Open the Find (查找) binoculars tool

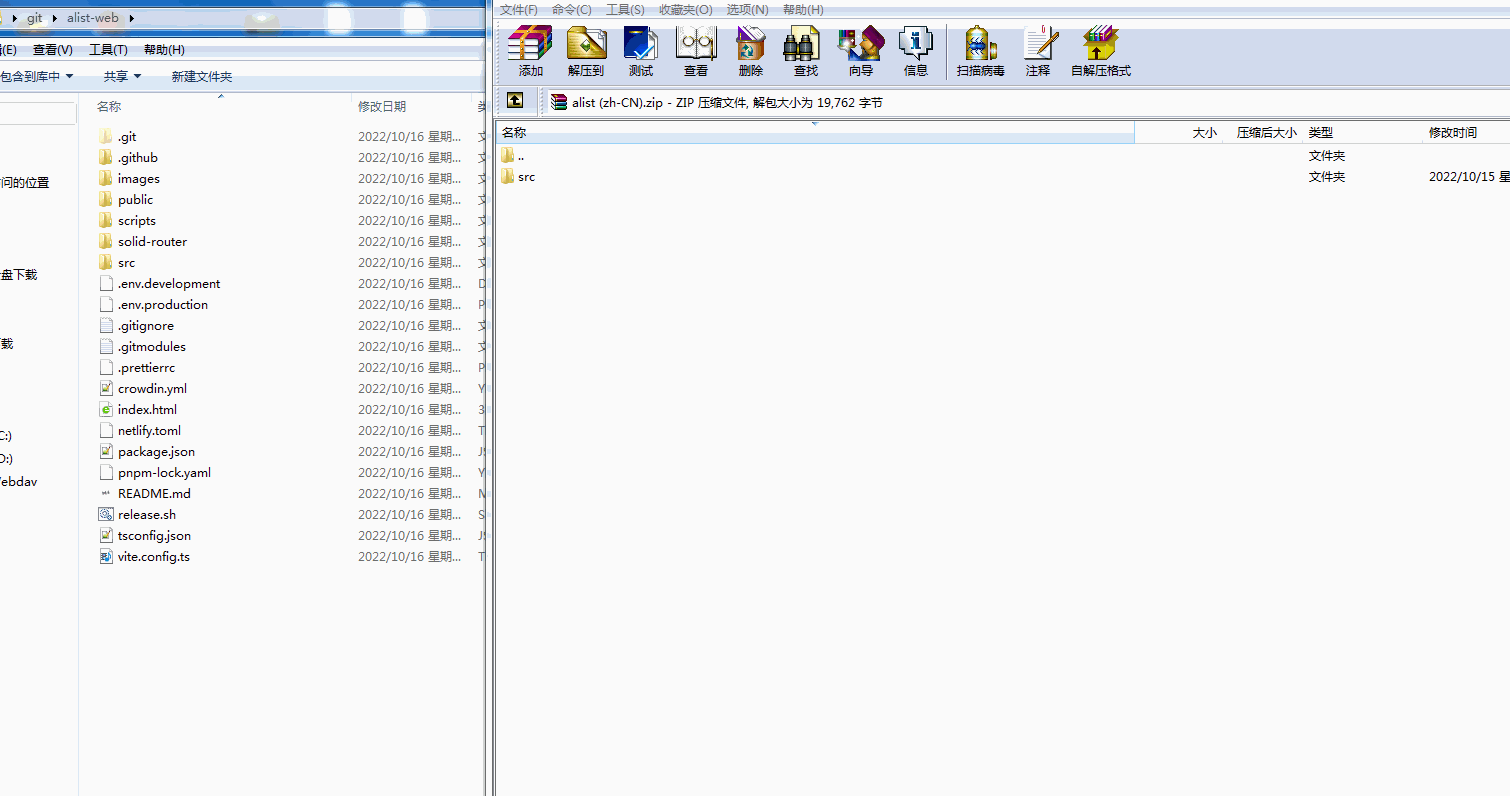[805, 51]
